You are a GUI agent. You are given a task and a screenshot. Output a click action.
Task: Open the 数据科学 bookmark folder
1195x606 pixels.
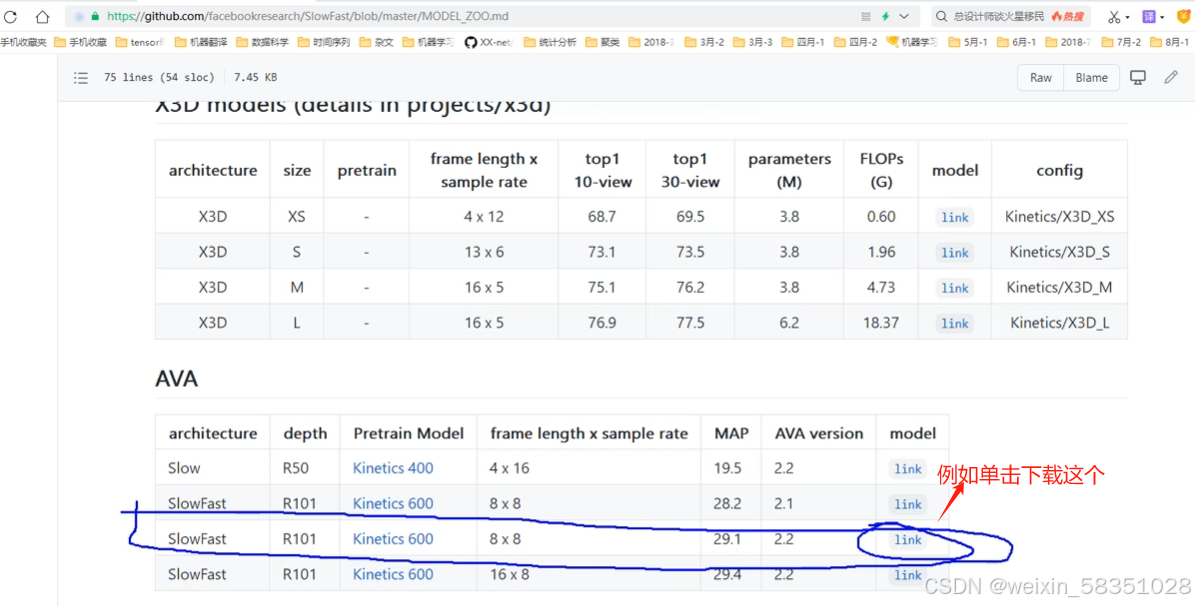[262, 42]
